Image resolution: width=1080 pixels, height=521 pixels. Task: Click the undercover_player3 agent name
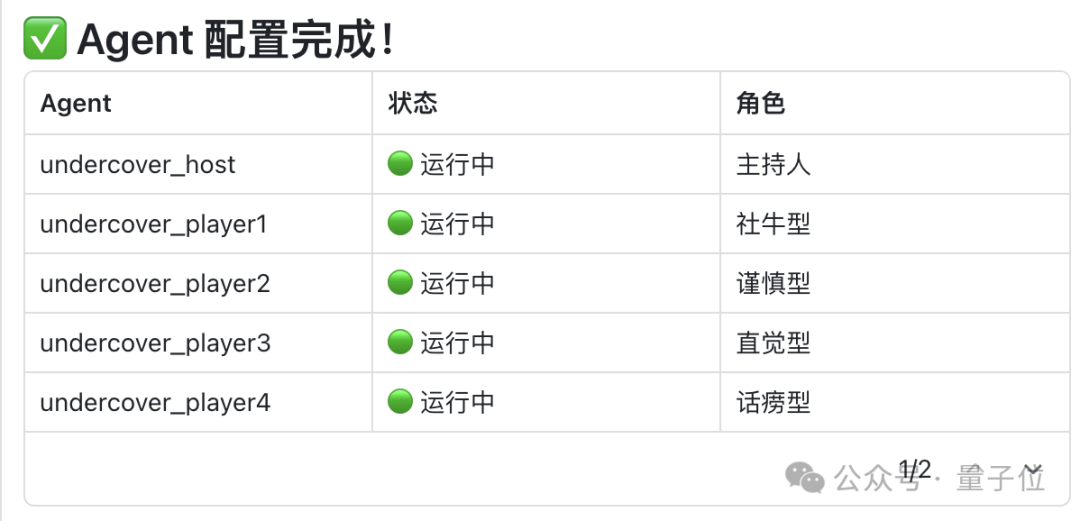[155, 343]
